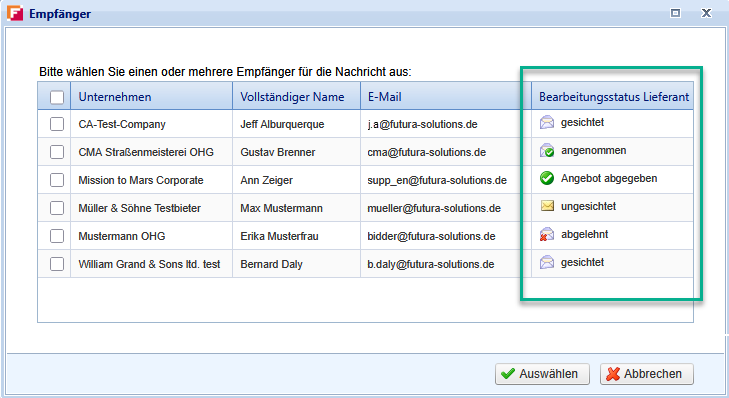Enable the Mustermann OHG row checkbox
The image size is (729, 398).
[x=57, y=236]
